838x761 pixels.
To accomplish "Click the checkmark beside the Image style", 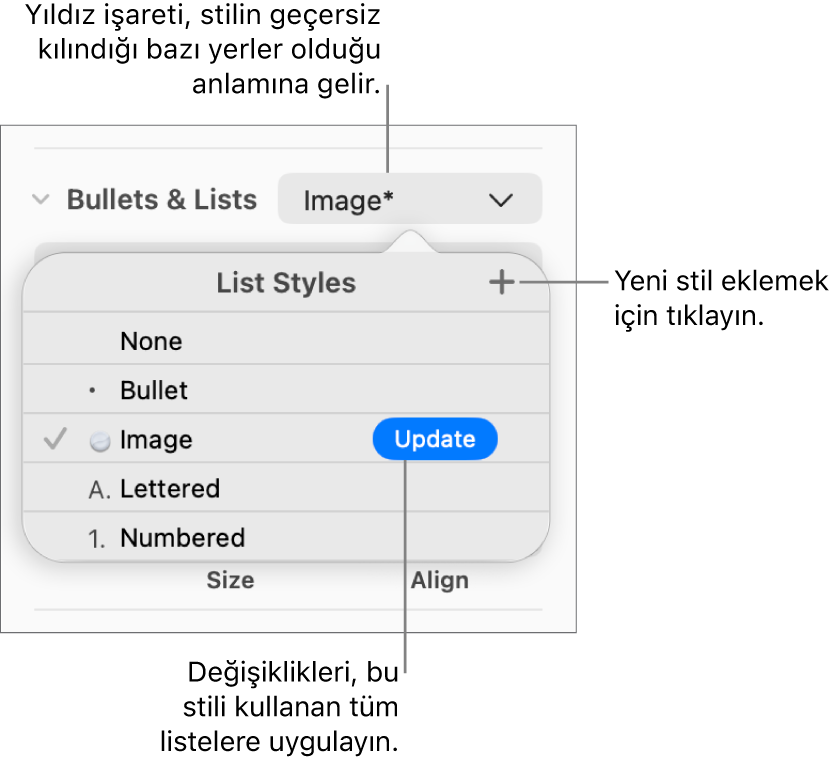I will click(x=57, y=439).
